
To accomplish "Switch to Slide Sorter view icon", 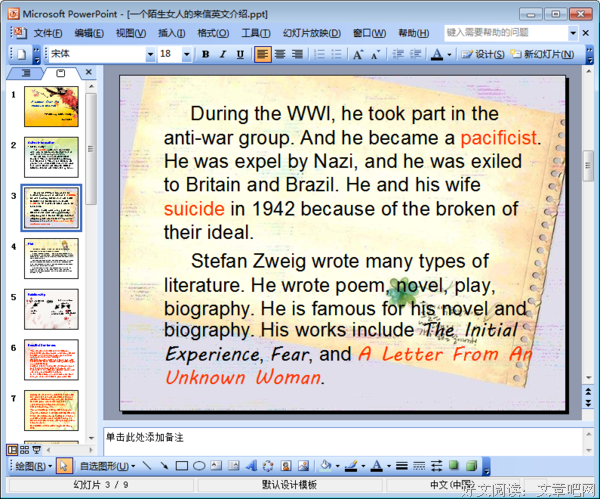I will click(x=24, y=450).
